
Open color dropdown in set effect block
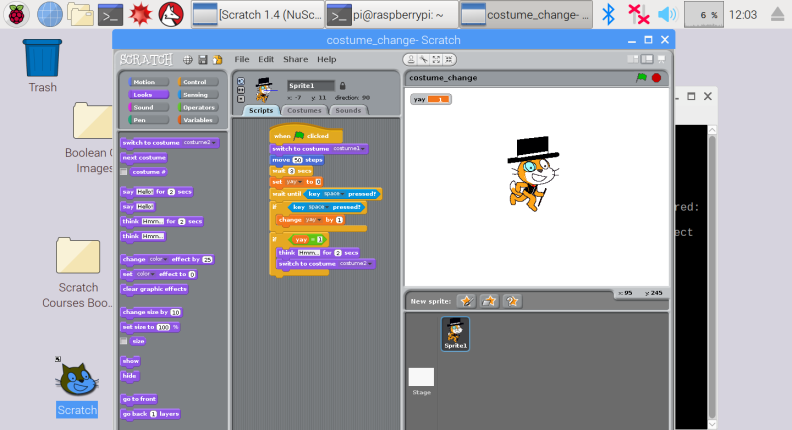(145, 274)
